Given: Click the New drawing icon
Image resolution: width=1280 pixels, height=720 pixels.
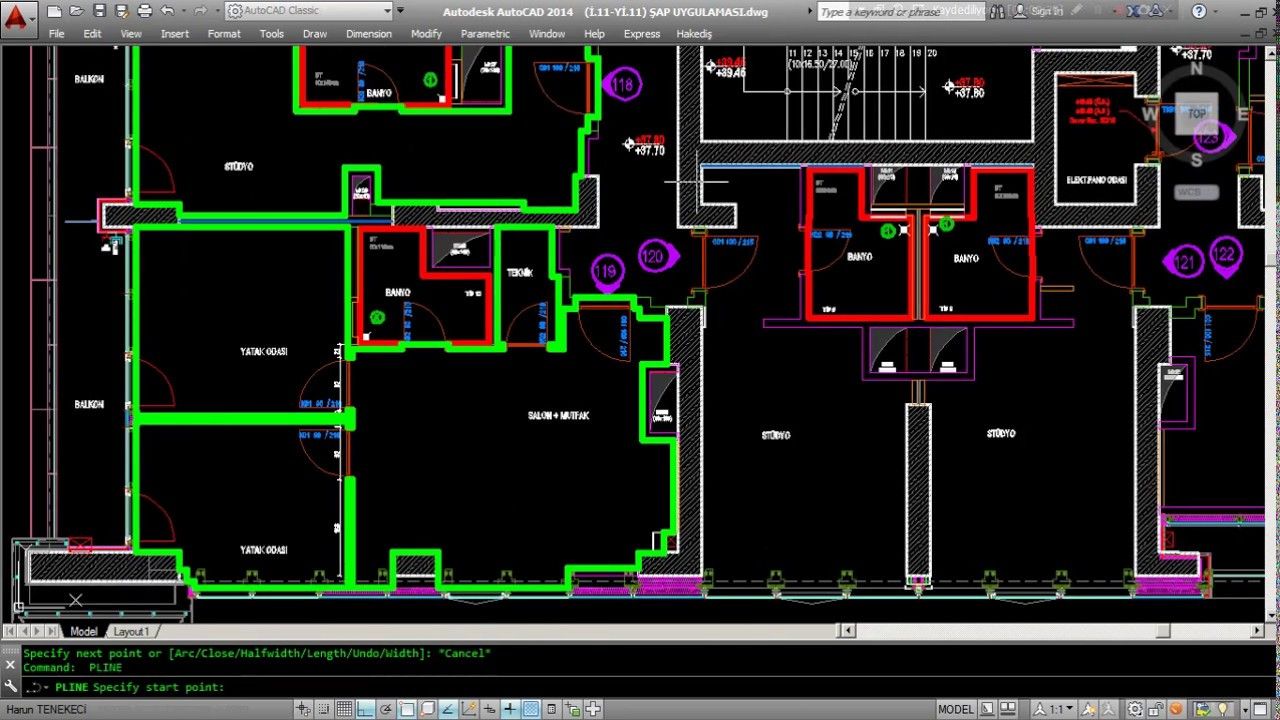Looking at the screenshot, I should [54, 11].
